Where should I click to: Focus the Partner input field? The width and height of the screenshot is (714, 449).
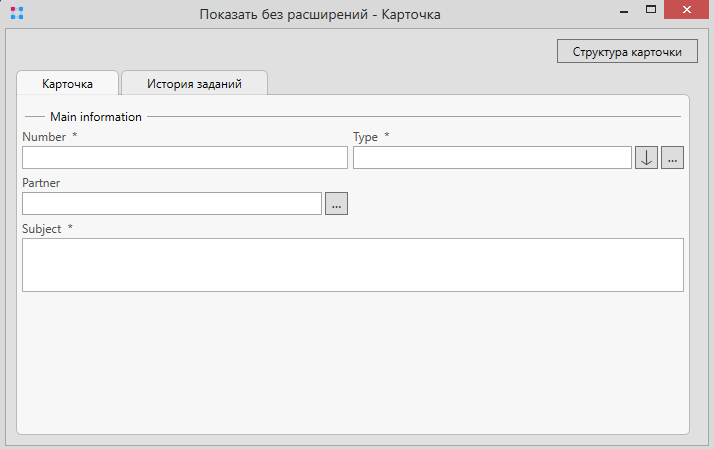click(171, 204)
